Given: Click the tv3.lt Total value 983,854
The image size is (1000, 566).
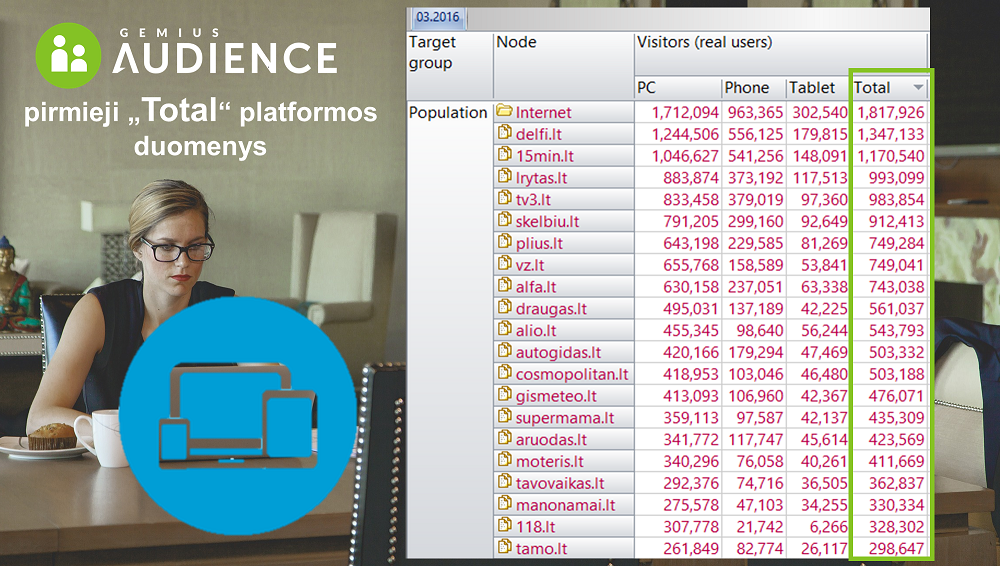Looking at the screenshot, I should [896, 200].
